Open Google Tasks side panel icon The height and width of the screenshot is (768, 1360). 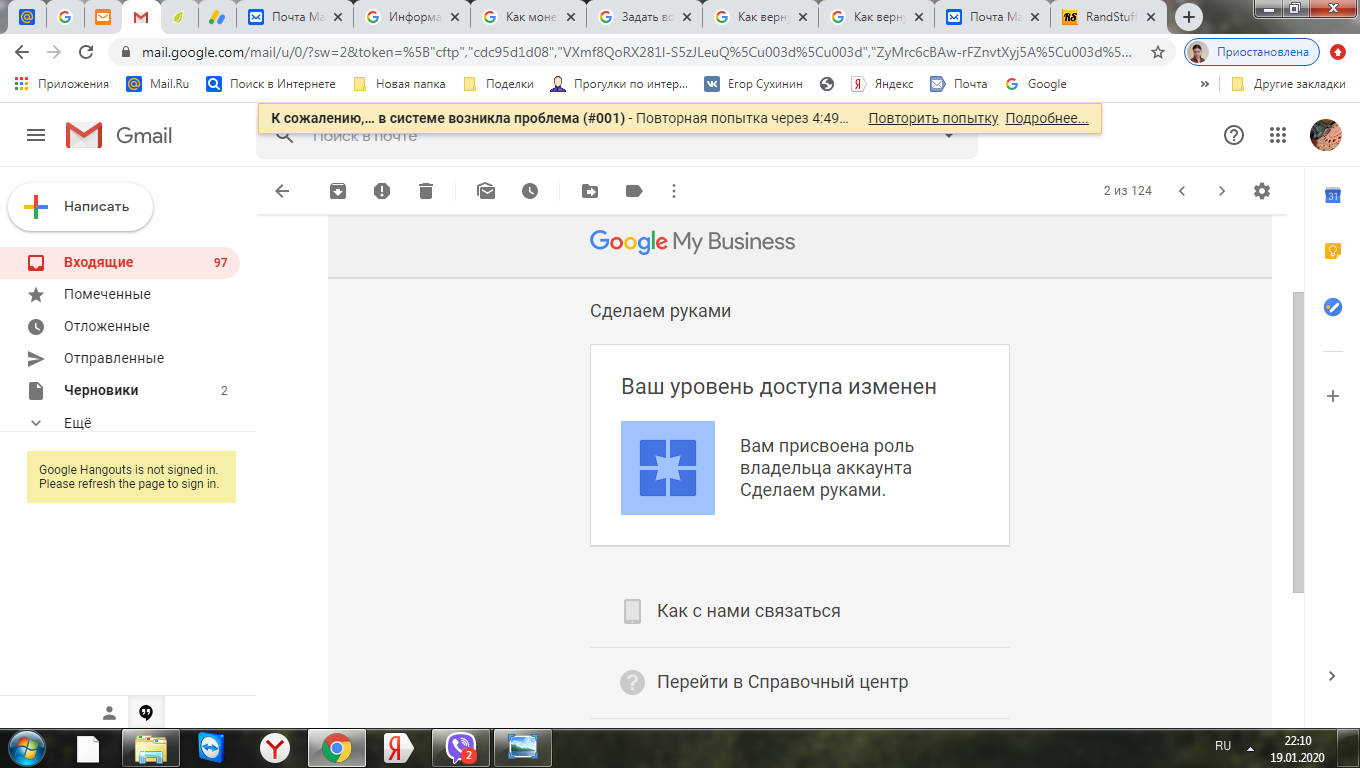tap(1332, 308)
